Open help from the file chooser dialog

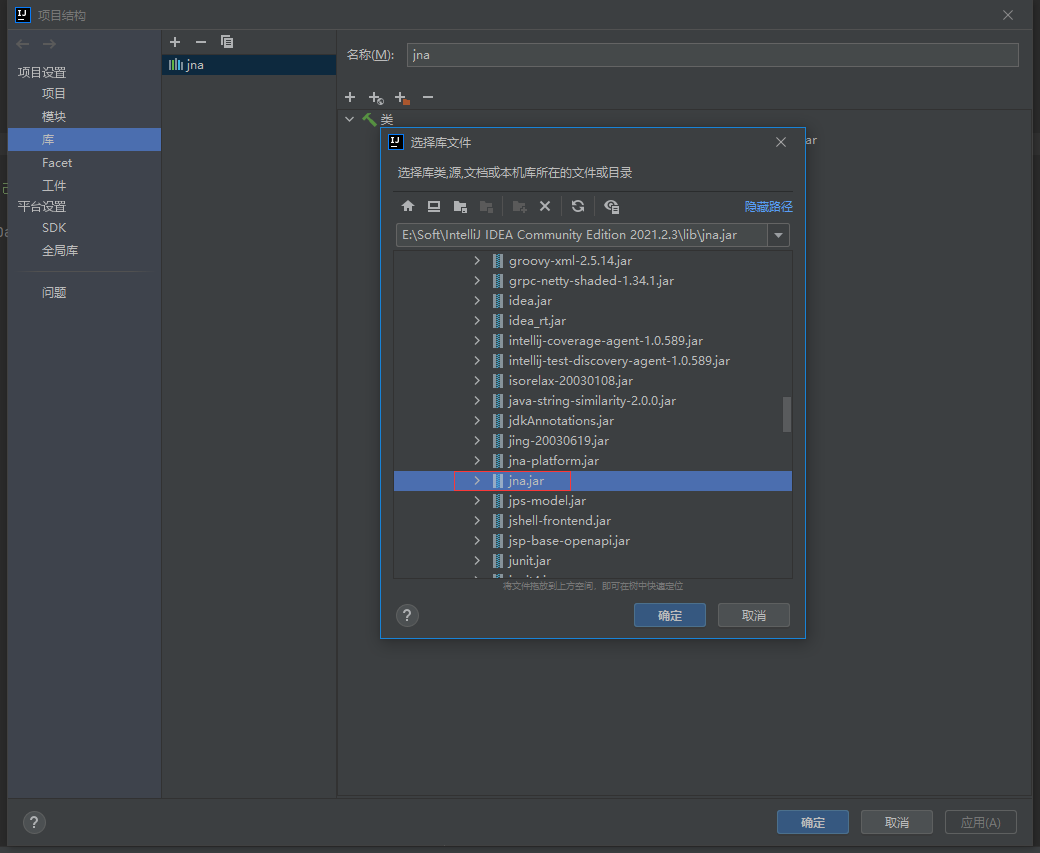coord(407,616)
